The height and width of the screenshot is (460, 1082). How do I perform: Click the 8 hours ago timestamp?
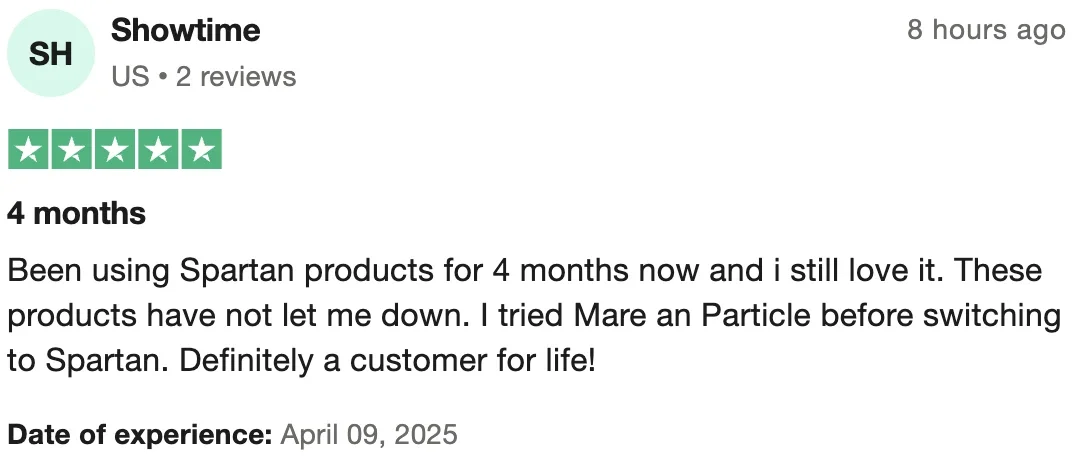pos(985,31)
